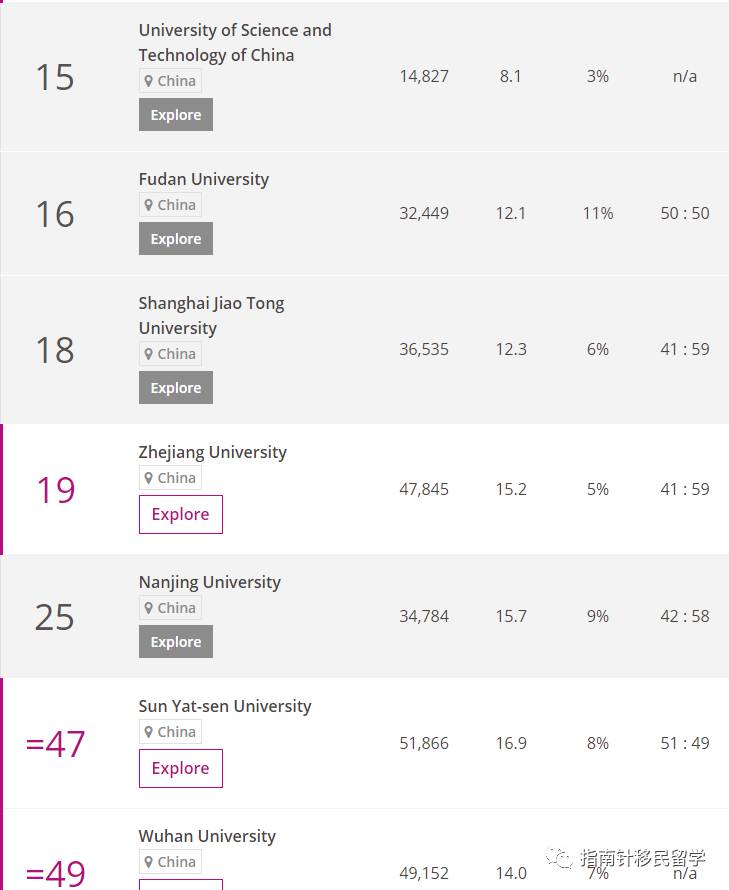This screenshot has width=729, height=890.
Task: Click China location pin icon under Fudan
Action: coord(148,205)
